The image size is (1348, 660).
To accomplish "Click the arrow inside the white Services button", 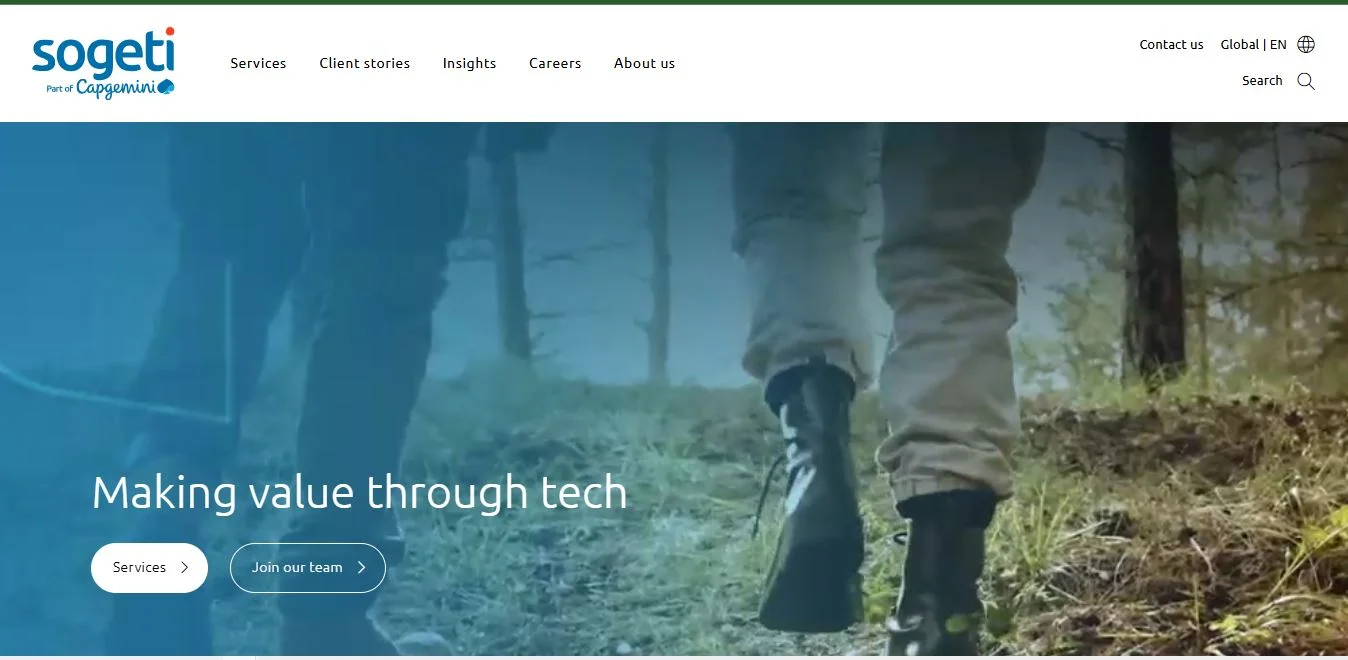I will (184, 568).
